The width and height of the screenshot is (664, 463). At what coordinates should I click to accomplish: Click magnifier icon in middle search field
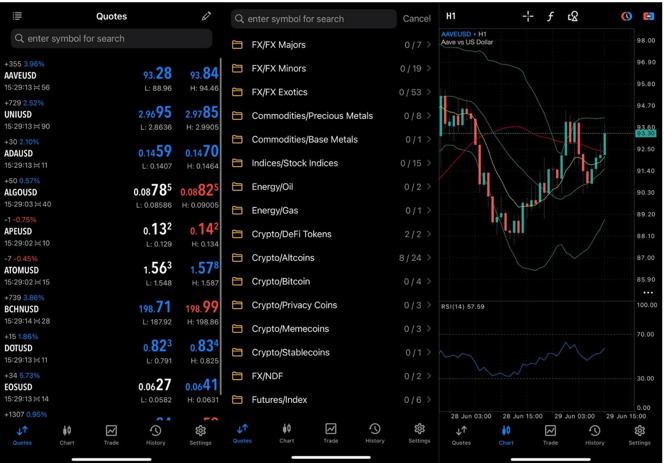239,19
